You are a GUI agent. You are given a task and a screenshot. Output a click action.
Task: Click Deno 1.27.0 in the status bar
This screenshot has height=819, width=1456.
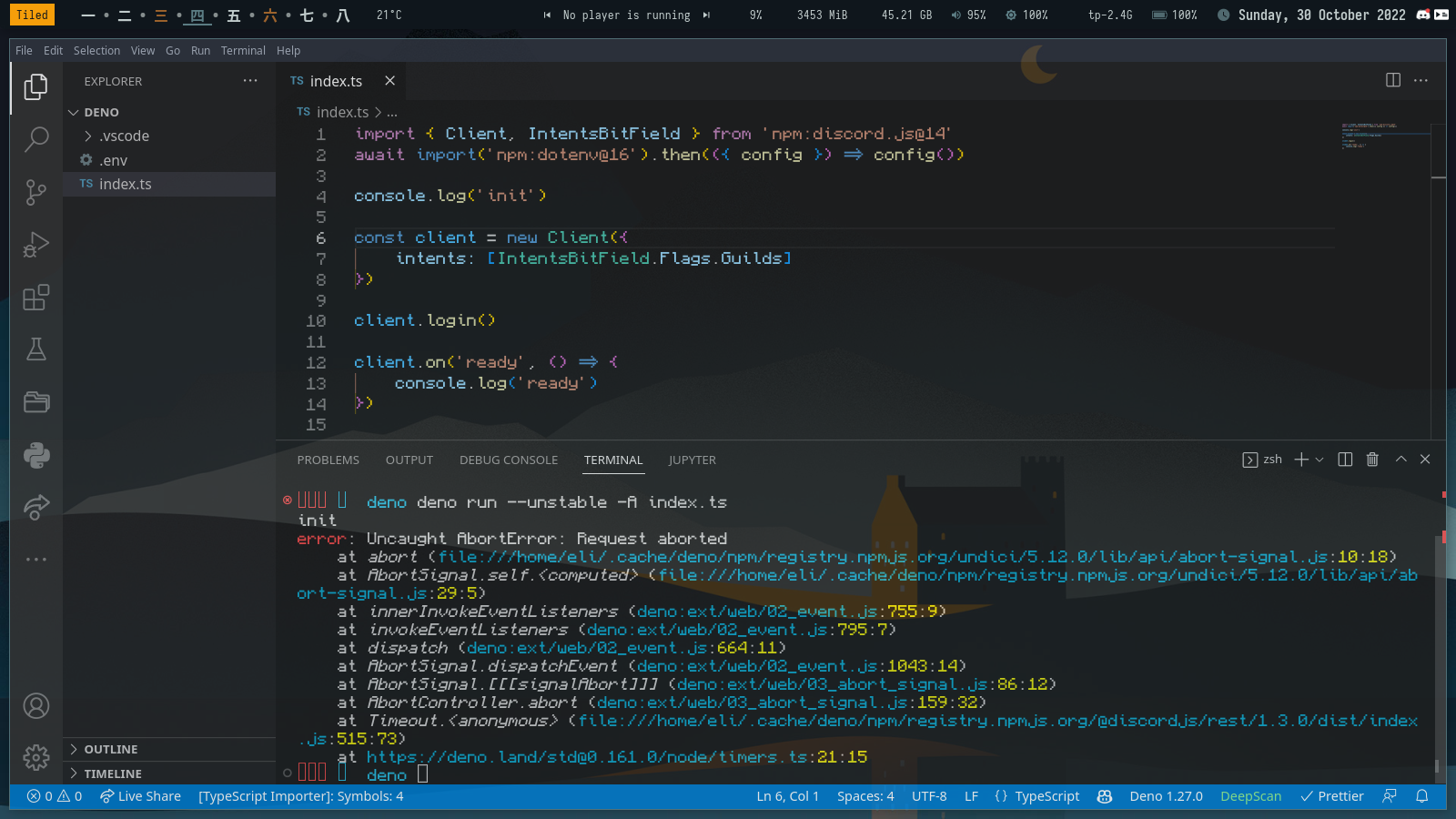point(1166,795)
